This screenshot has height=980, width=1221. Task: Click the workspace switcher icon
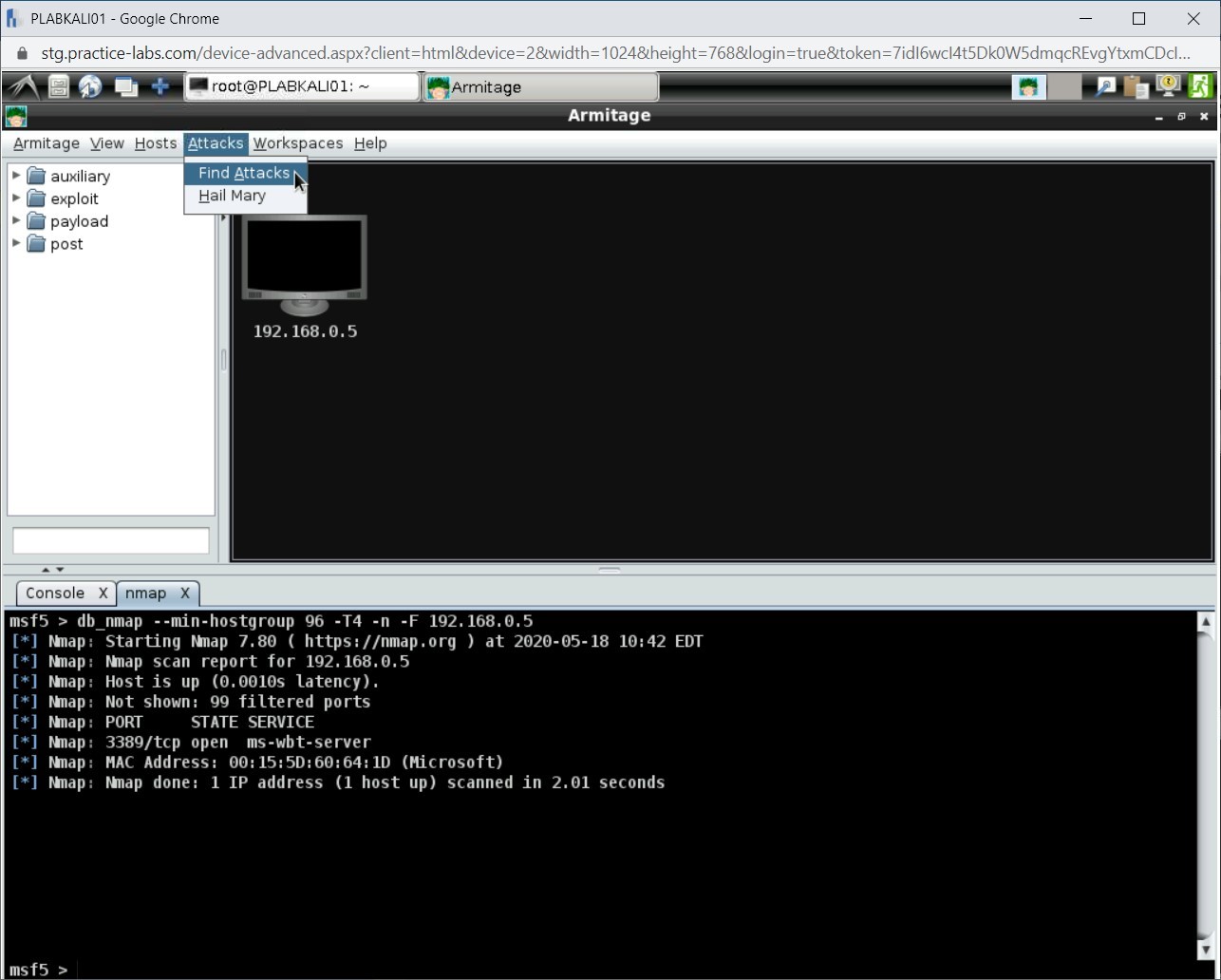[125, 86]
